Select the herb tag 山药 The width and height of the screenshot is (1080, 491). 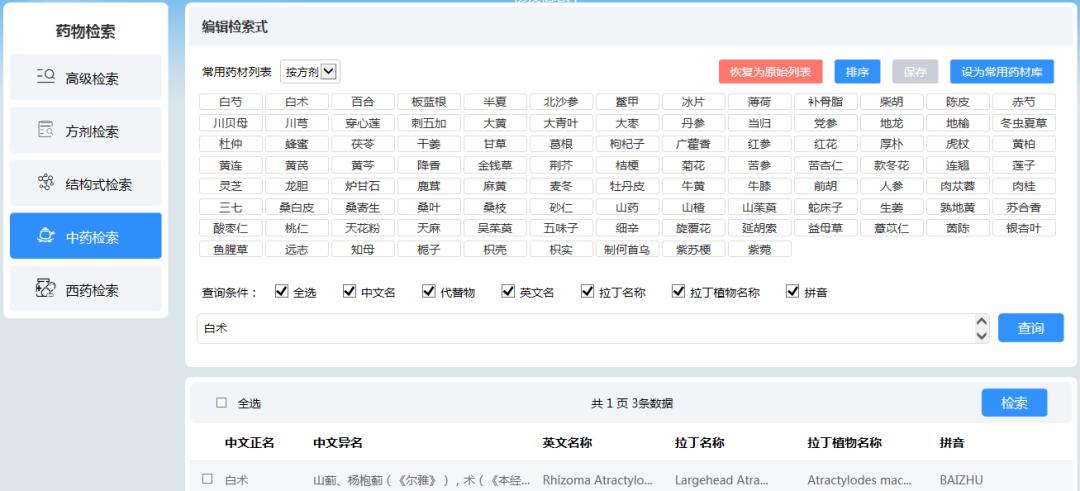627,207
